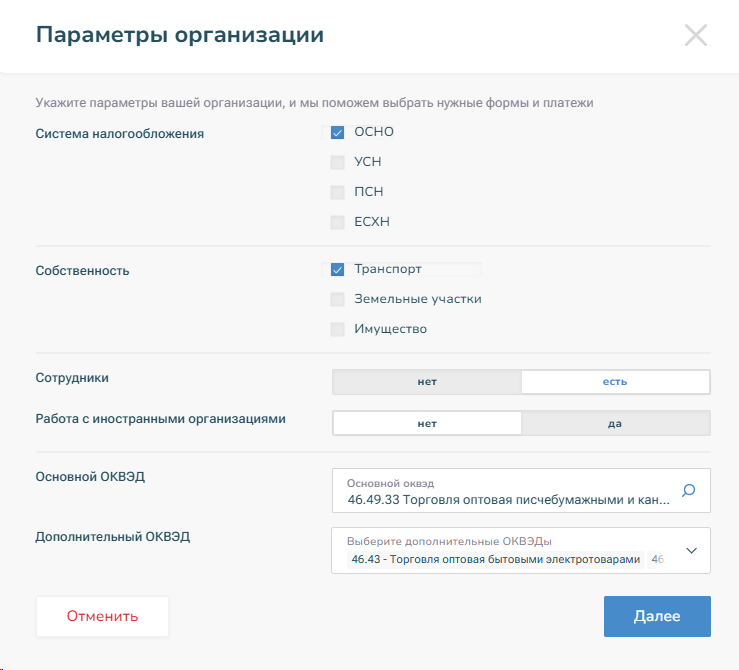This screenshot has width=739, height=670.
Task: Check the Земельные участки option
Action: 338,299
